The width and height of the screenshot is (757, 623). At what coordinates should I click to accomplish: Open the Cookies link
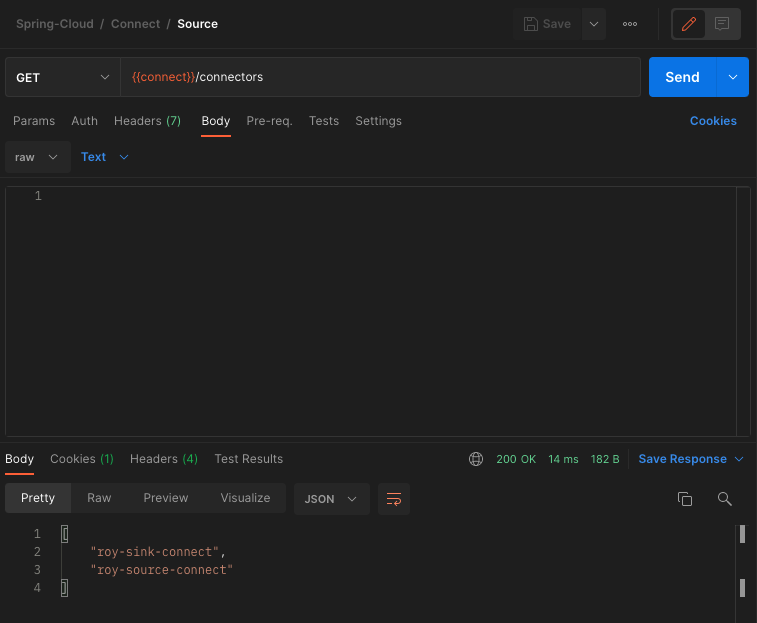(713, 121)
